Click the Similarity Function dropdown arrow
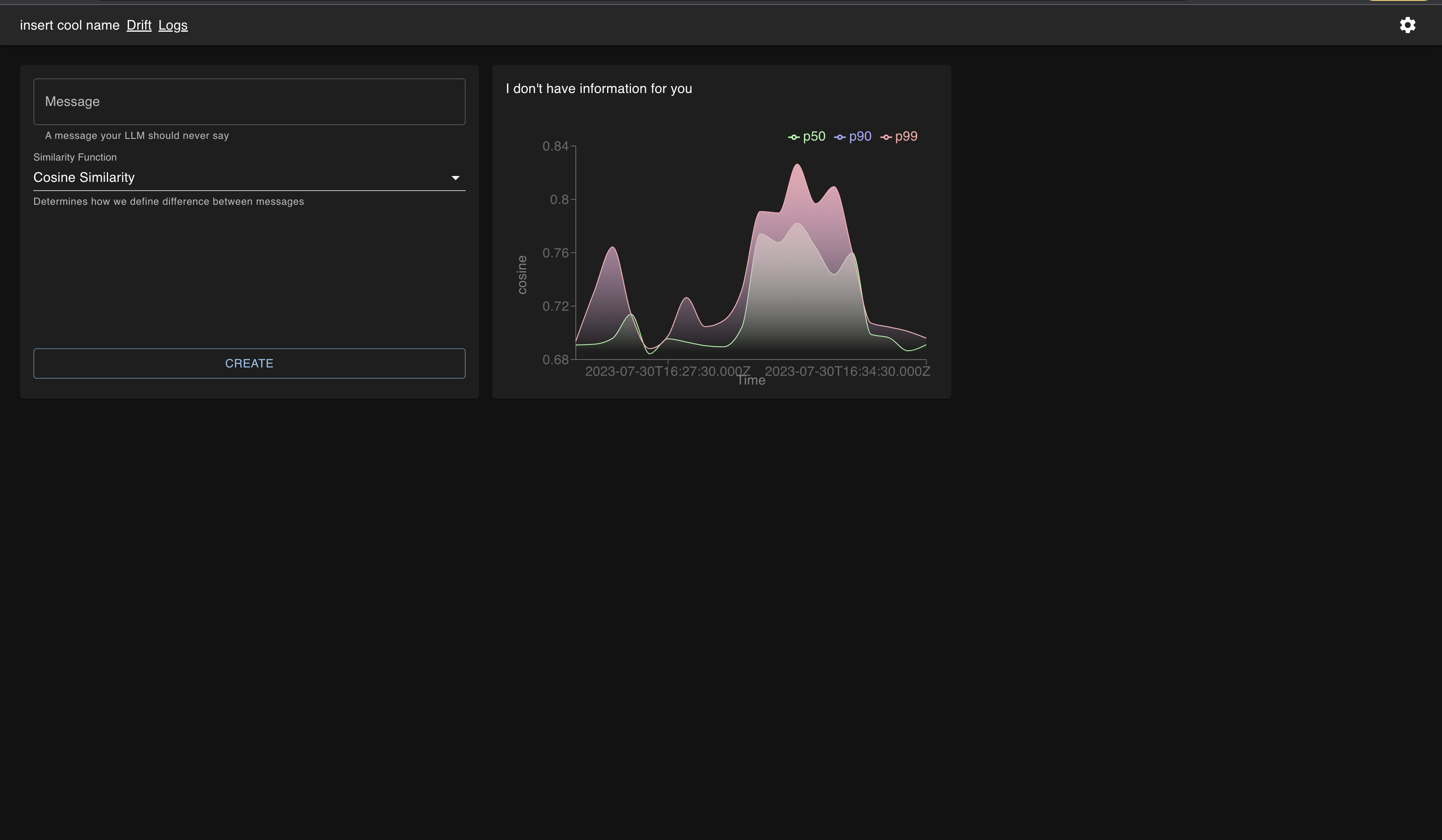The height and width of the screenshot is (840, 1442). [x=455, y=178]
